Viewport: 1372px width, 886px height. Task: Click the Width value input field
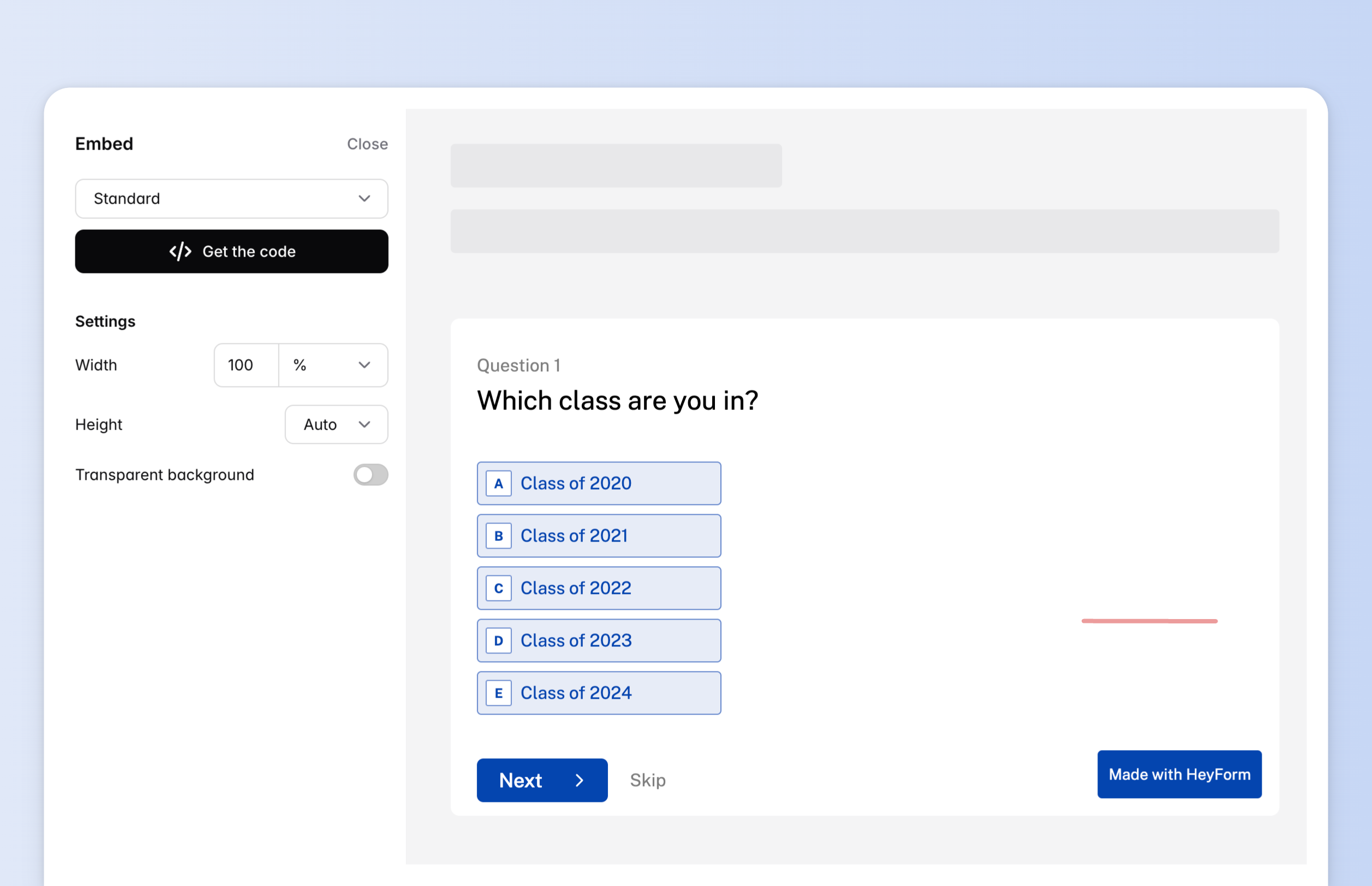point(246,365)
